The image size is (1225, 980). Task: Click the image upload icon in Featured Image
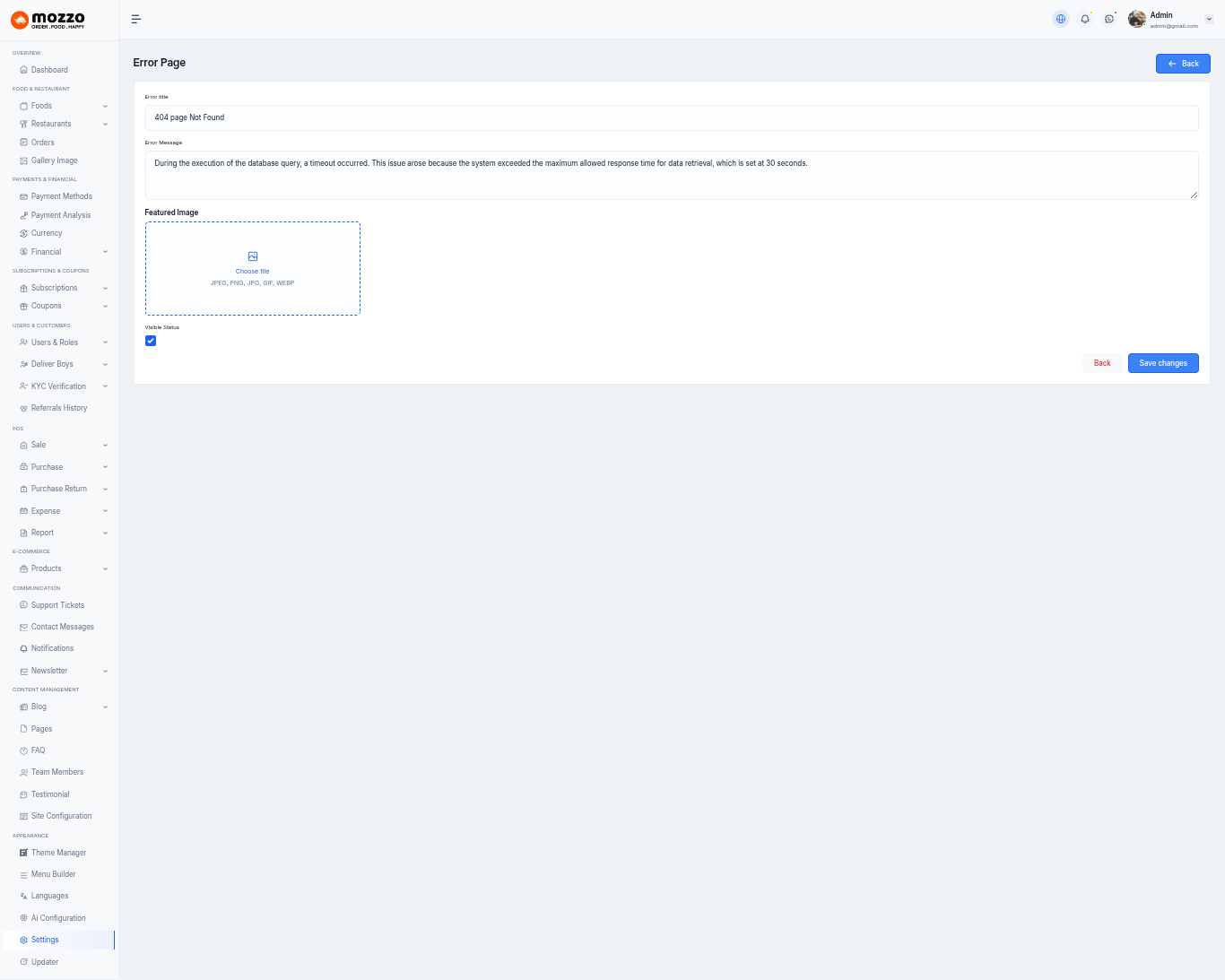(253, 256)
